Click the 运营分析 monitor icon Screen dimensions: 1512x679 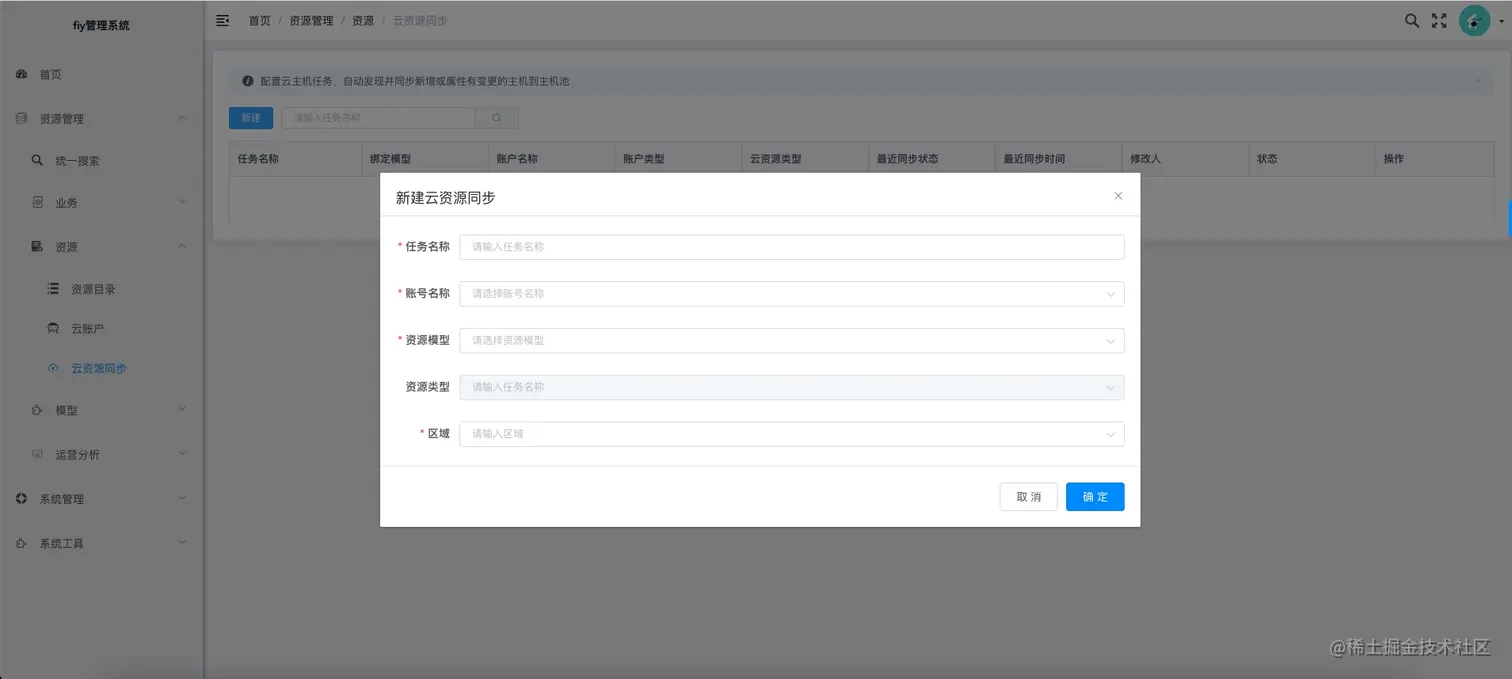pyautogui.click(x=37, y=454)
